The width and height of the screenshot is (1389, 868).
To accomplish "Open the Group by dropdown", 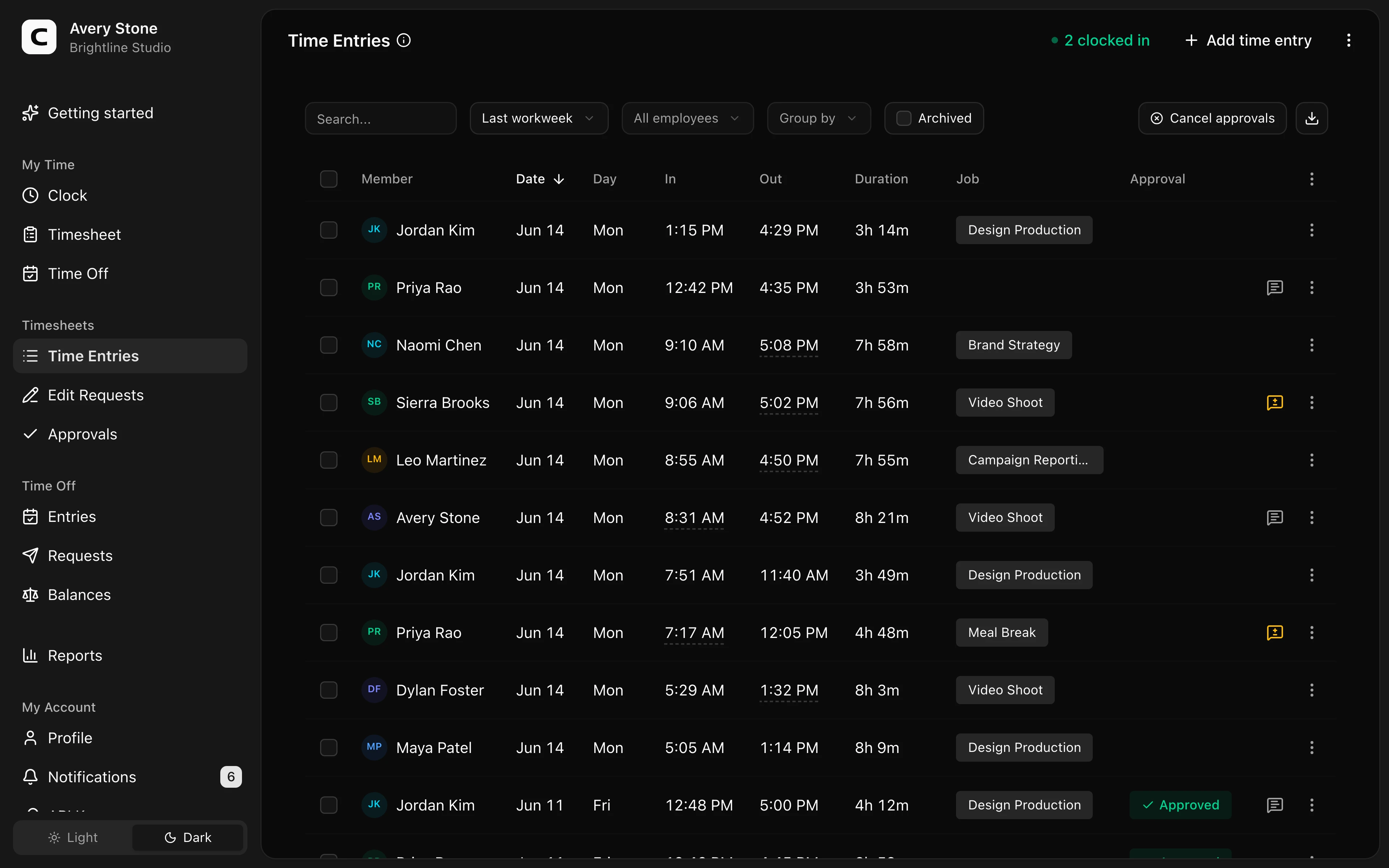I will pyautogui.click(x=819, y=118).
